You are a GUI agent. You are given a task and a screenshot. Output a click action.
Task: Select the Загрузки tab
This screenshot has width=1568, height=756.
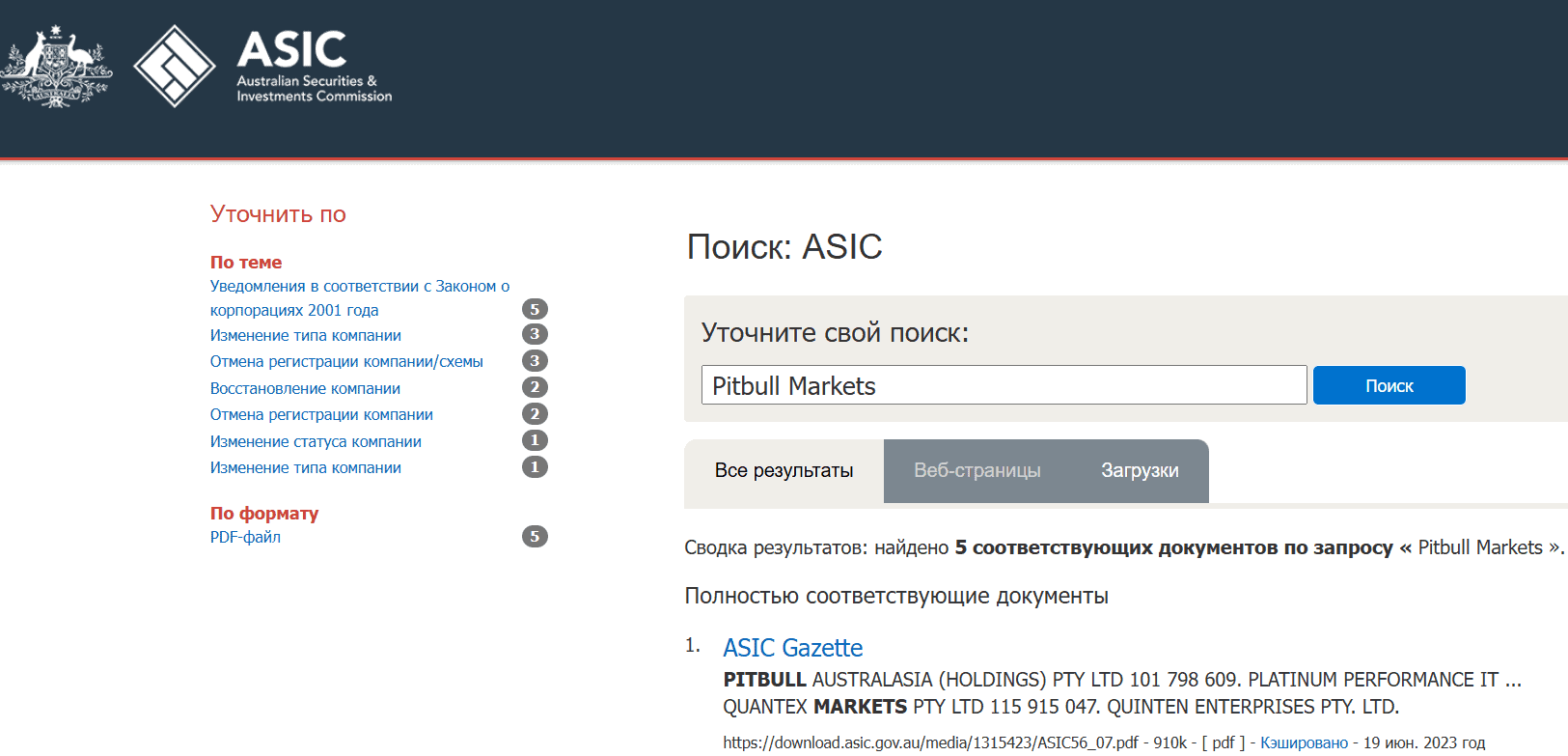tap(1140, 470)
